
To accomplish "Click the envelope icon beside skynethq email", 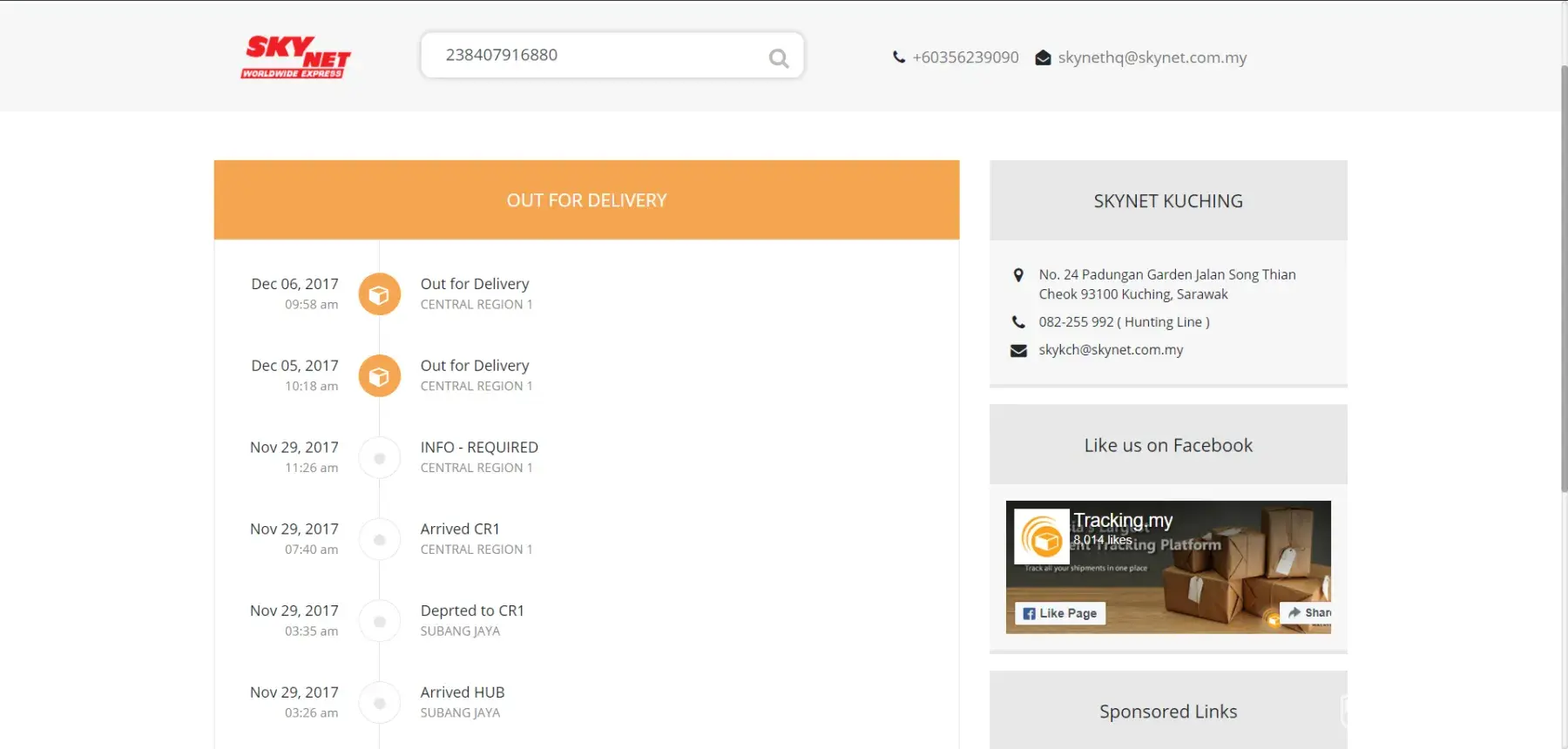I will coord(1043,58).
